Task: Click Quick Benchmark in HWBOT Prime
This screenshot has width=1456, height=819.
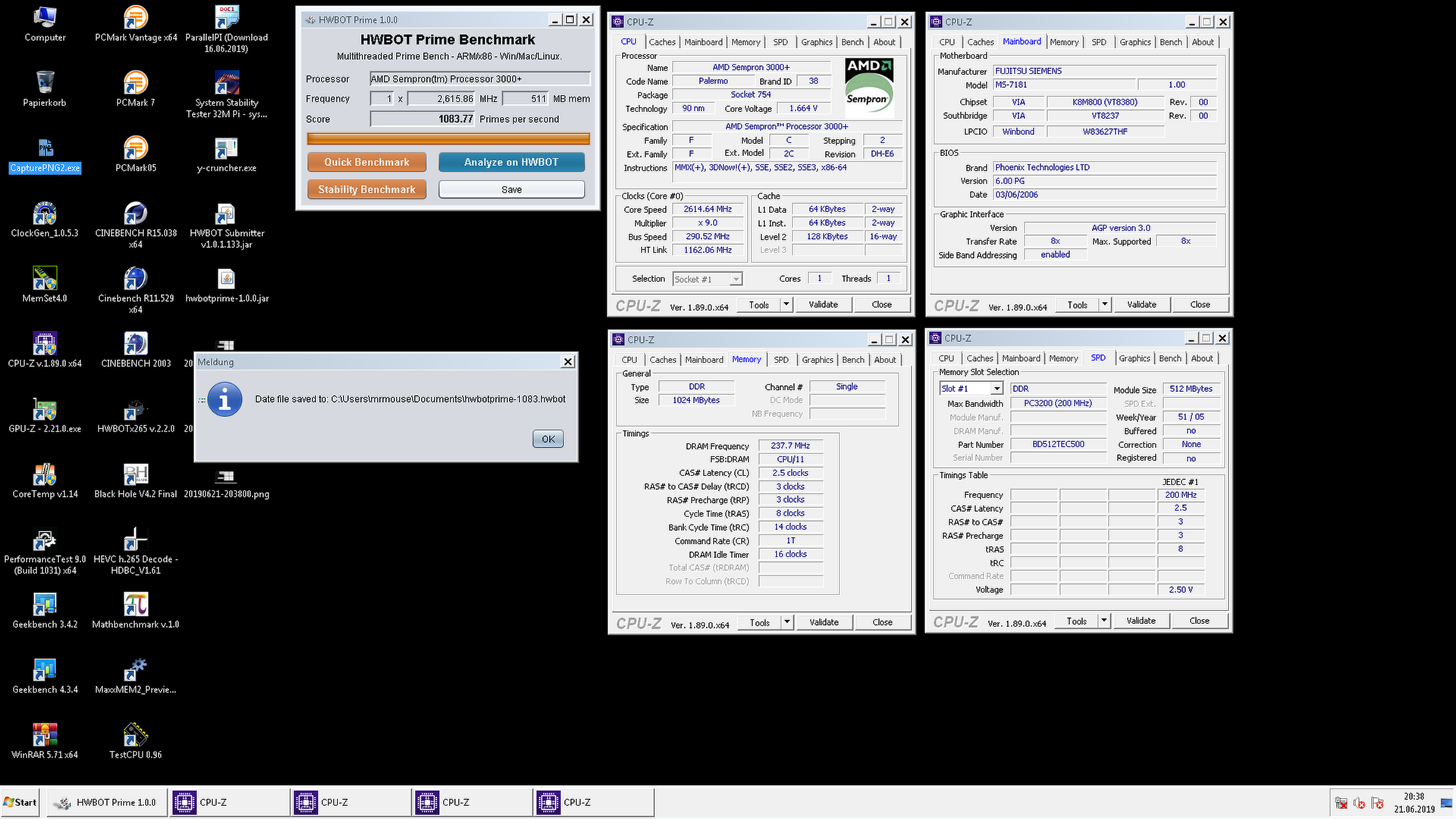Action: point(367,162)
